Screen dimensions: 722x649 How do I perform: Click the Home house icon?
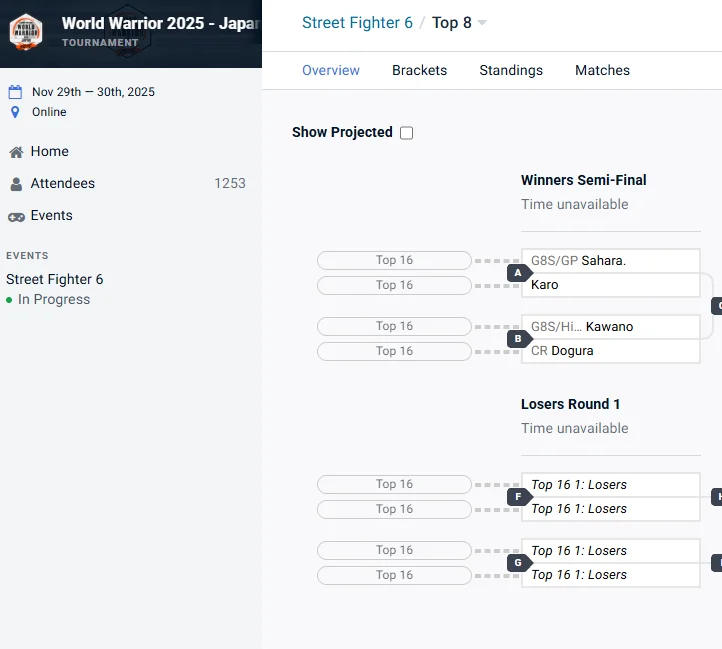pyautogui.click(x=16, y=152)
